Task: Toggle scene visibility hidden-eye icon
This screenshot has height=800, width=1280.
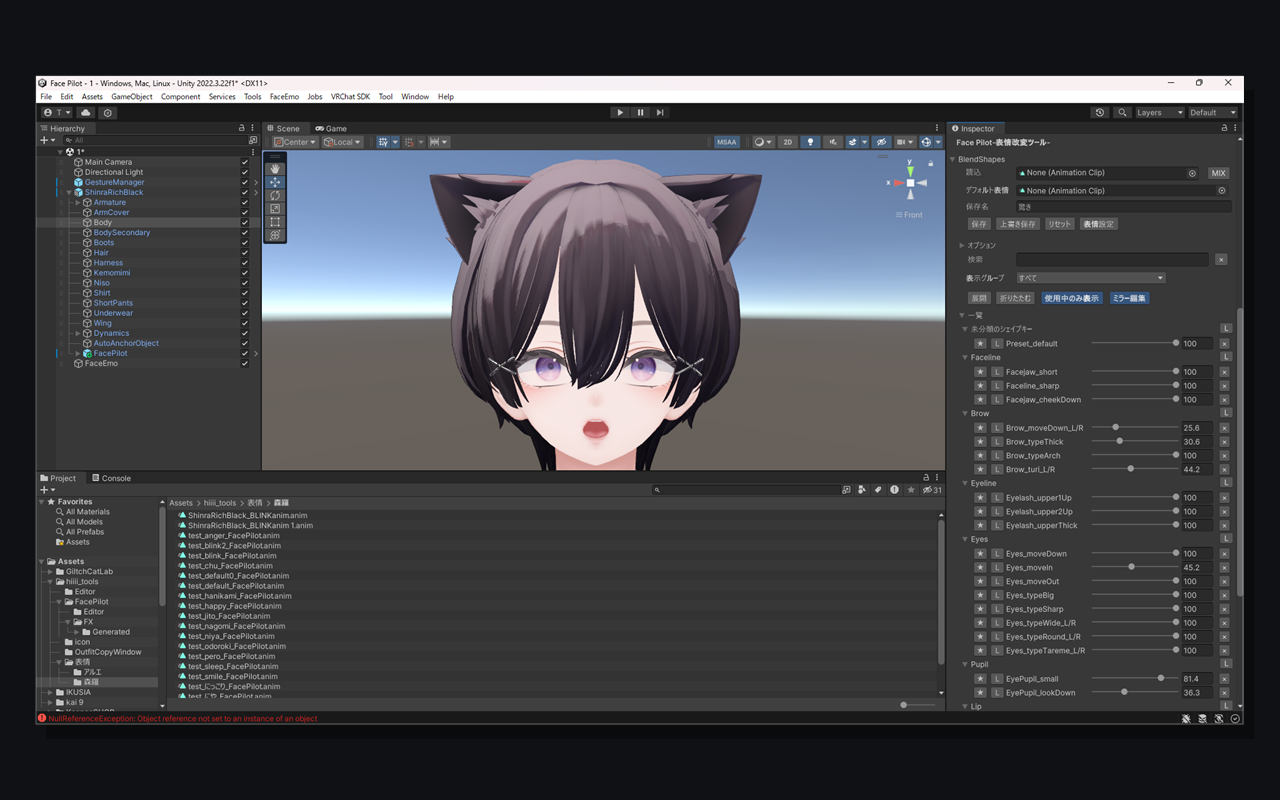Action: tap(881, 142)
